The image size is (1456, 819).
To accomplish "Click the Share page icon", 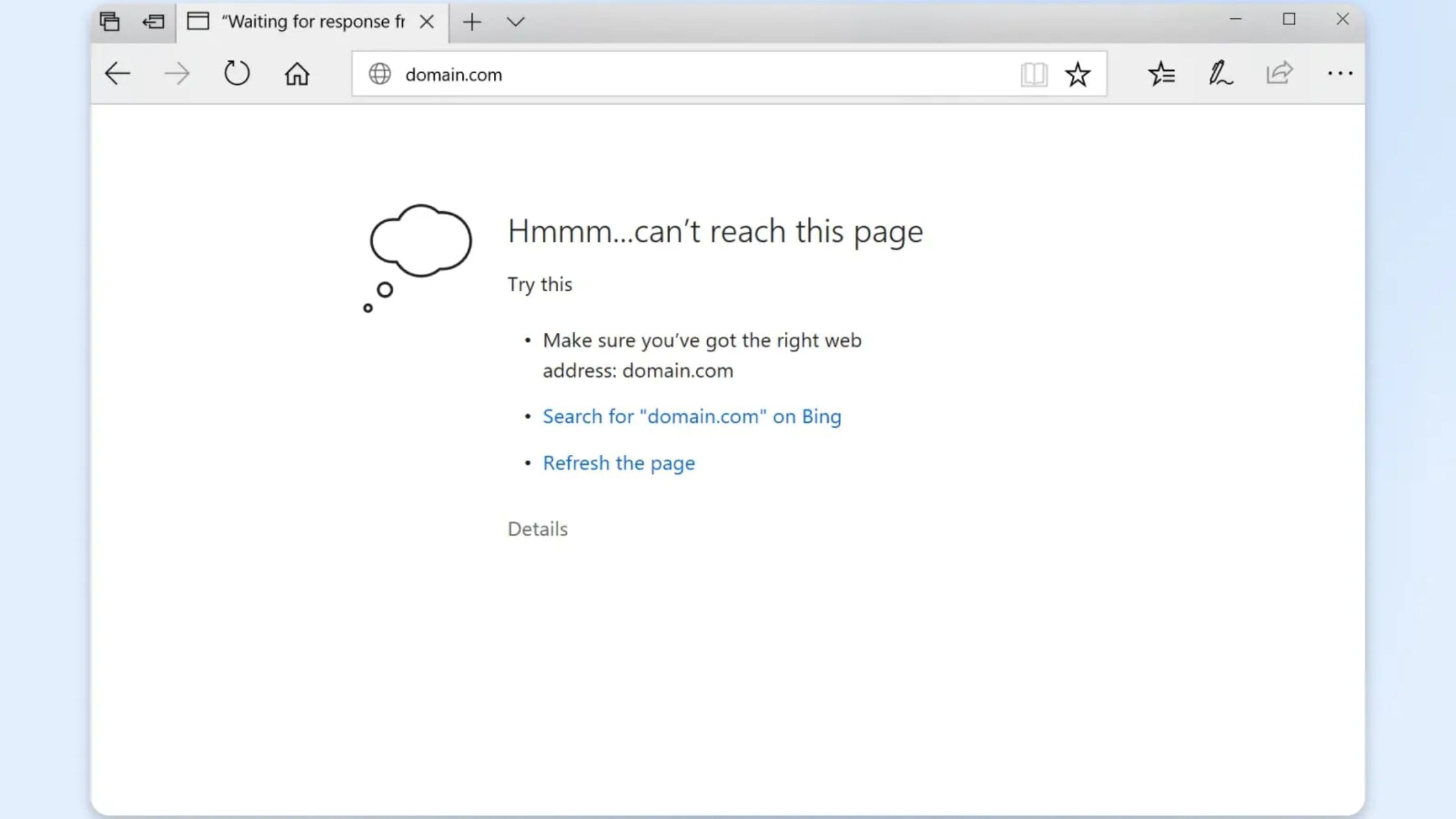I will pos(1279,73).
